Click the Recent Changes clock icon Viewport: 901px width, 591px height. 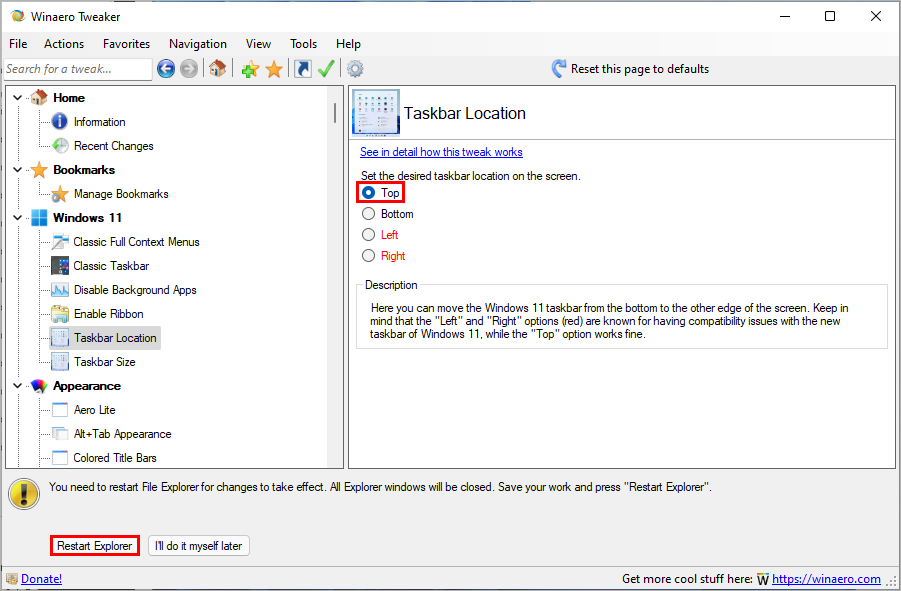60,146
